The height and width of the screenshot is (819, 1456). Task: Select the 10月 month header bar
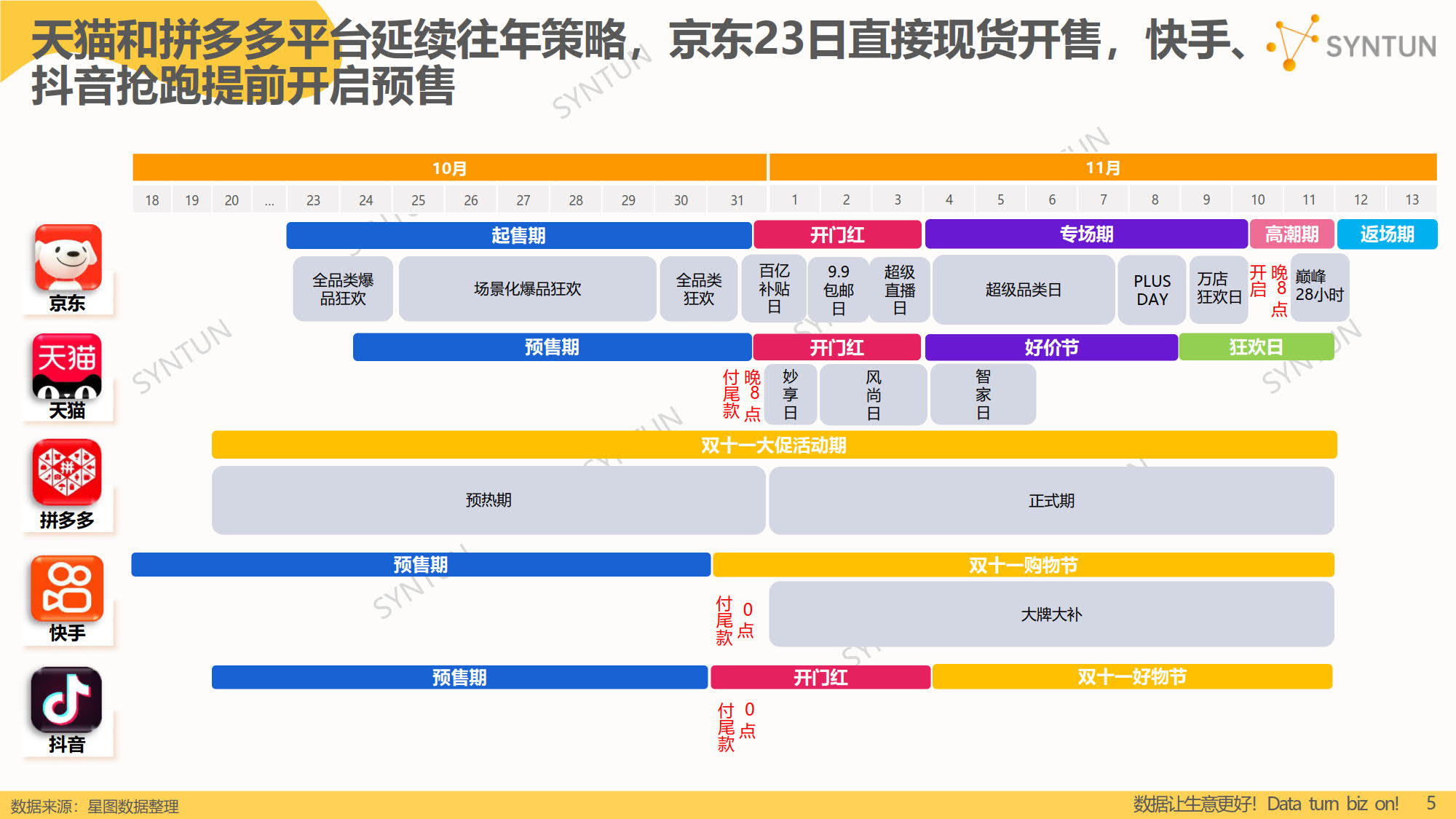pos(449,167)
